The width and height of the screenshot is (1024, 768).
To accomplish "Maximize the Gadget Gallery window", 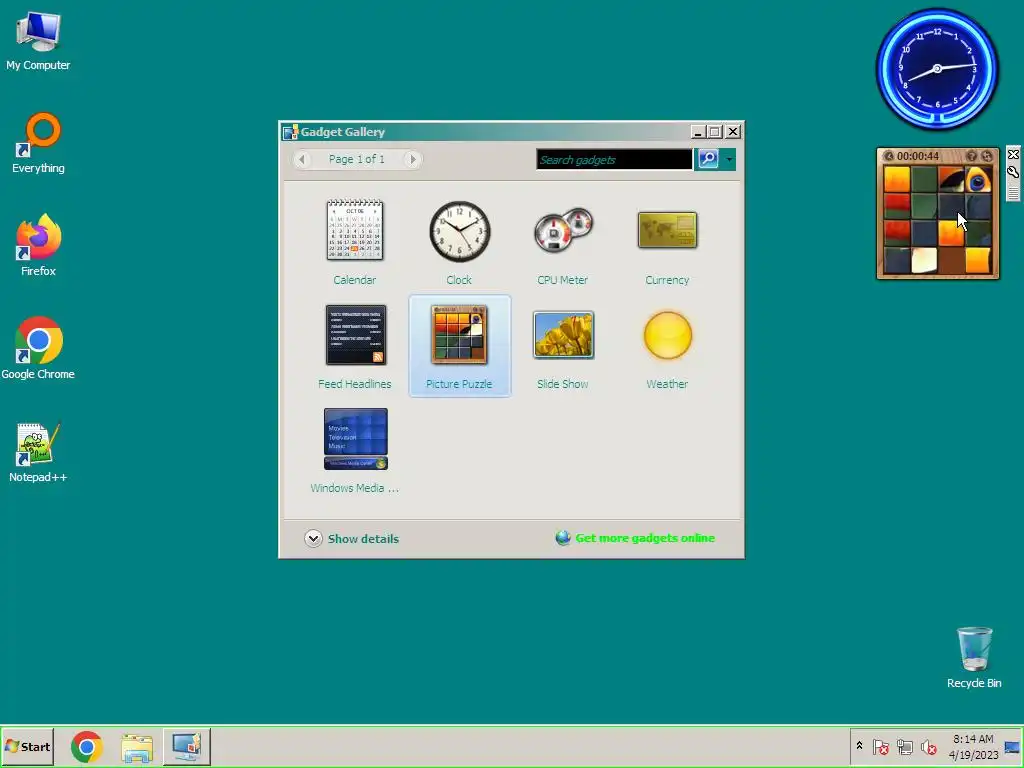I will 715,132.
